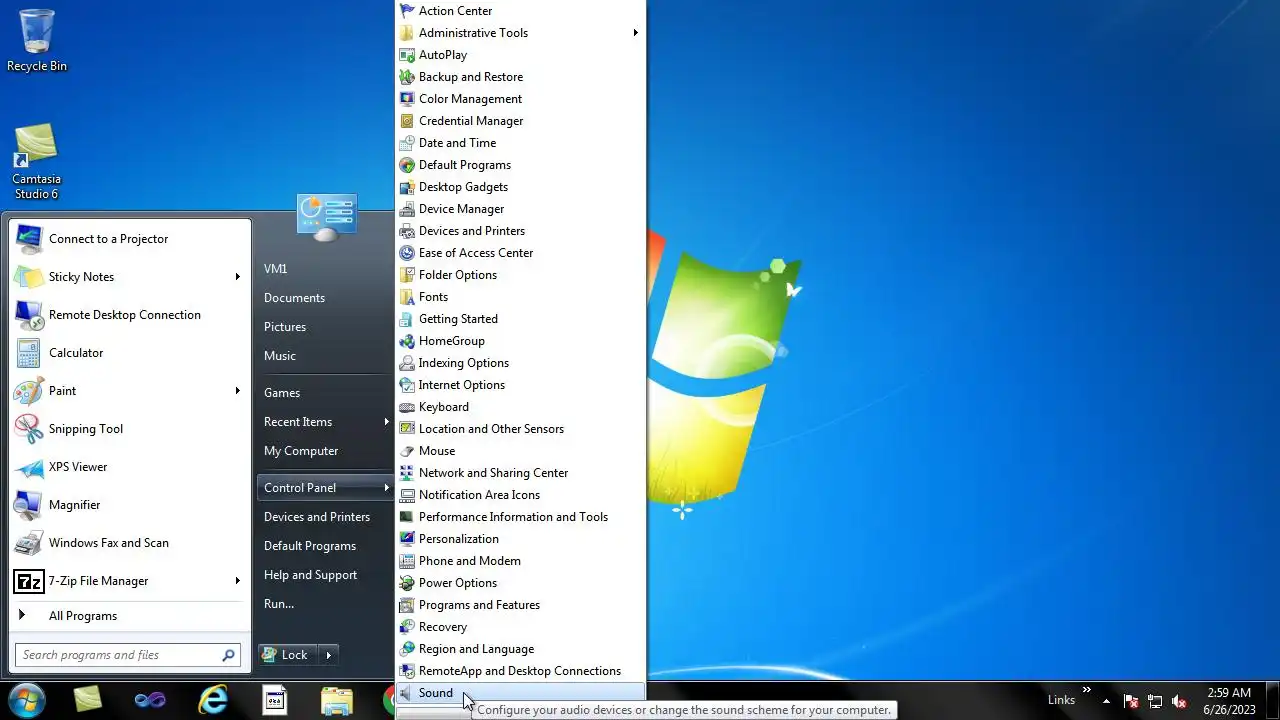Open Programs and Features entry
Image resolution: width=1280 pixels, height=720 pixels.
(521, 605)
